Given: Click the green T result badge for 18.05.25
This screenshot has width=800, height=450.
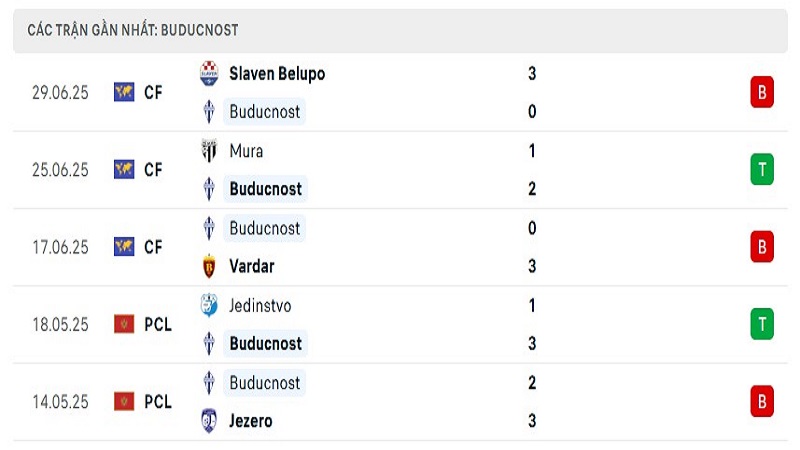Looking at the screenshot, I should tap(762, 324).
